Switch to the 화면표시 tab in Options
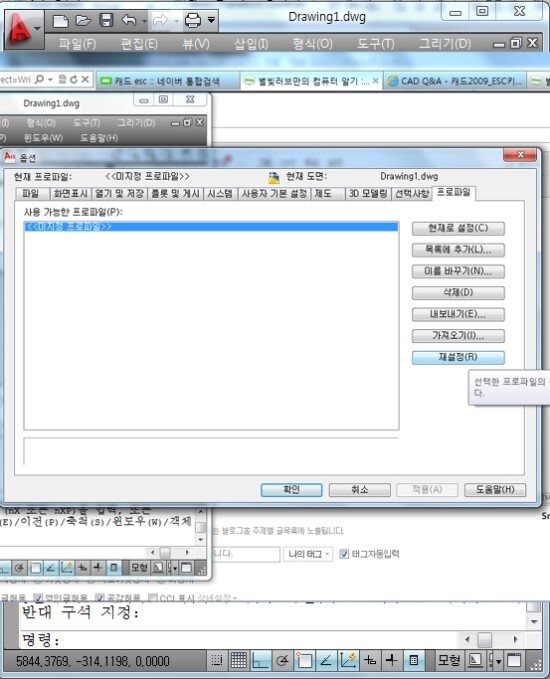Image resolution: width=550 pixels, height=679 pixels. click(71, 194)
